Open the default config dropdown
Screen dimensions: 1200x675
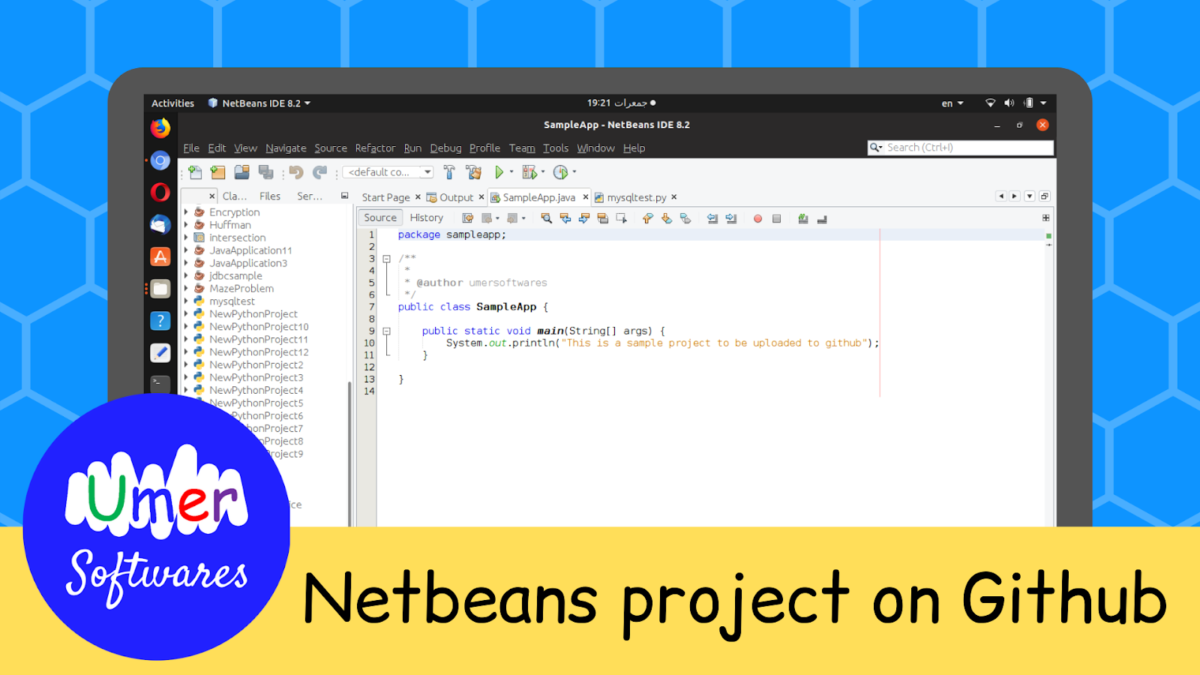pos(389,173)
